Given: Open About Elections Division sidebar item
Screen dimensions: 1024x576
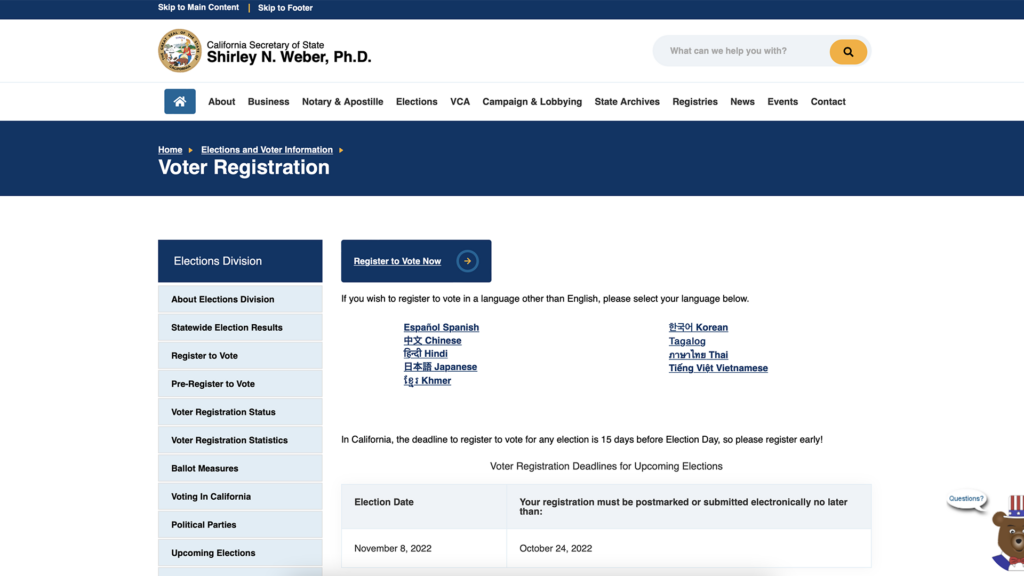Looking at the screenshot, I should [x=240, y=299].
